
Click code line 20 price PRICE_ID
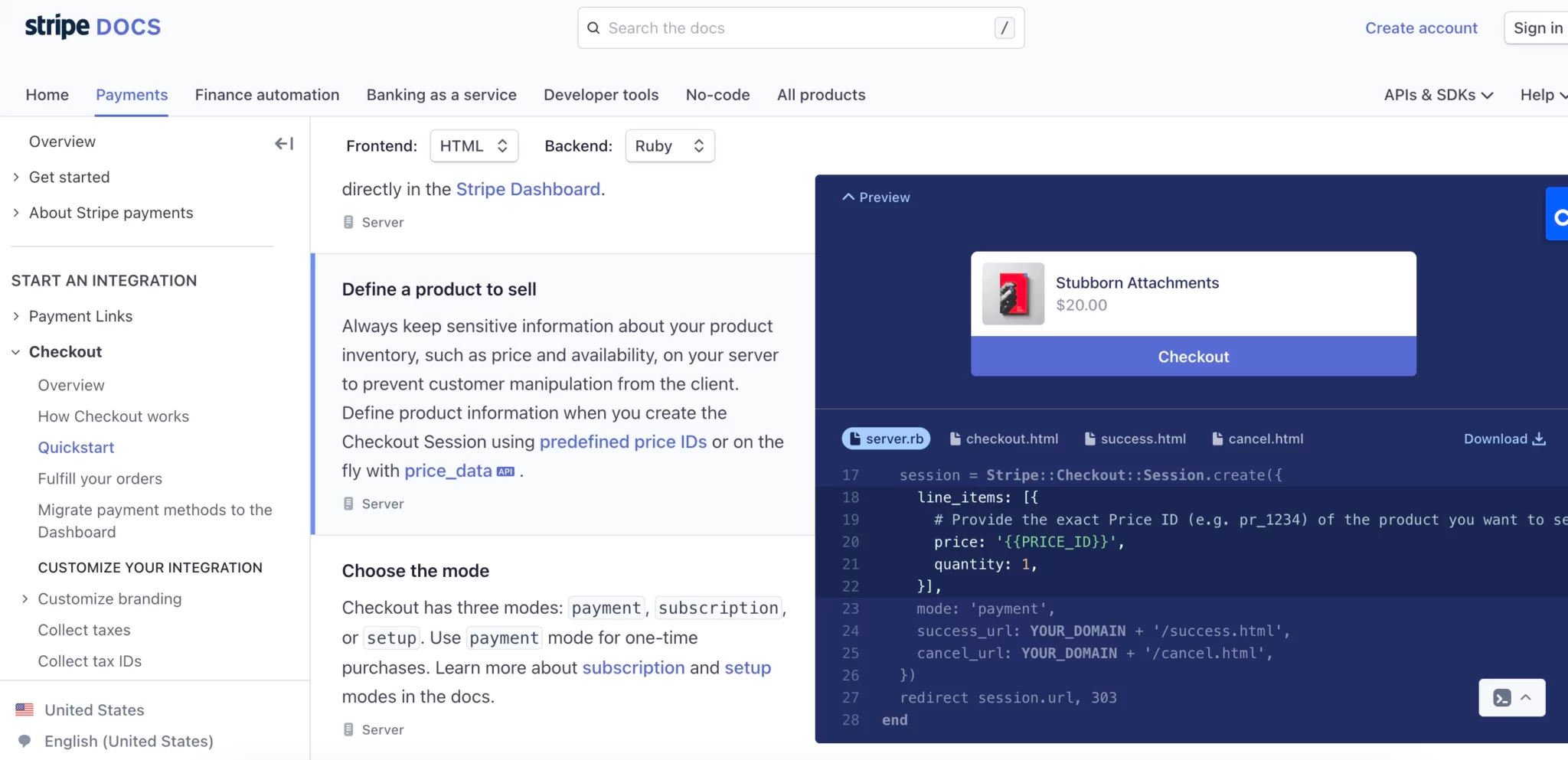1029,542
